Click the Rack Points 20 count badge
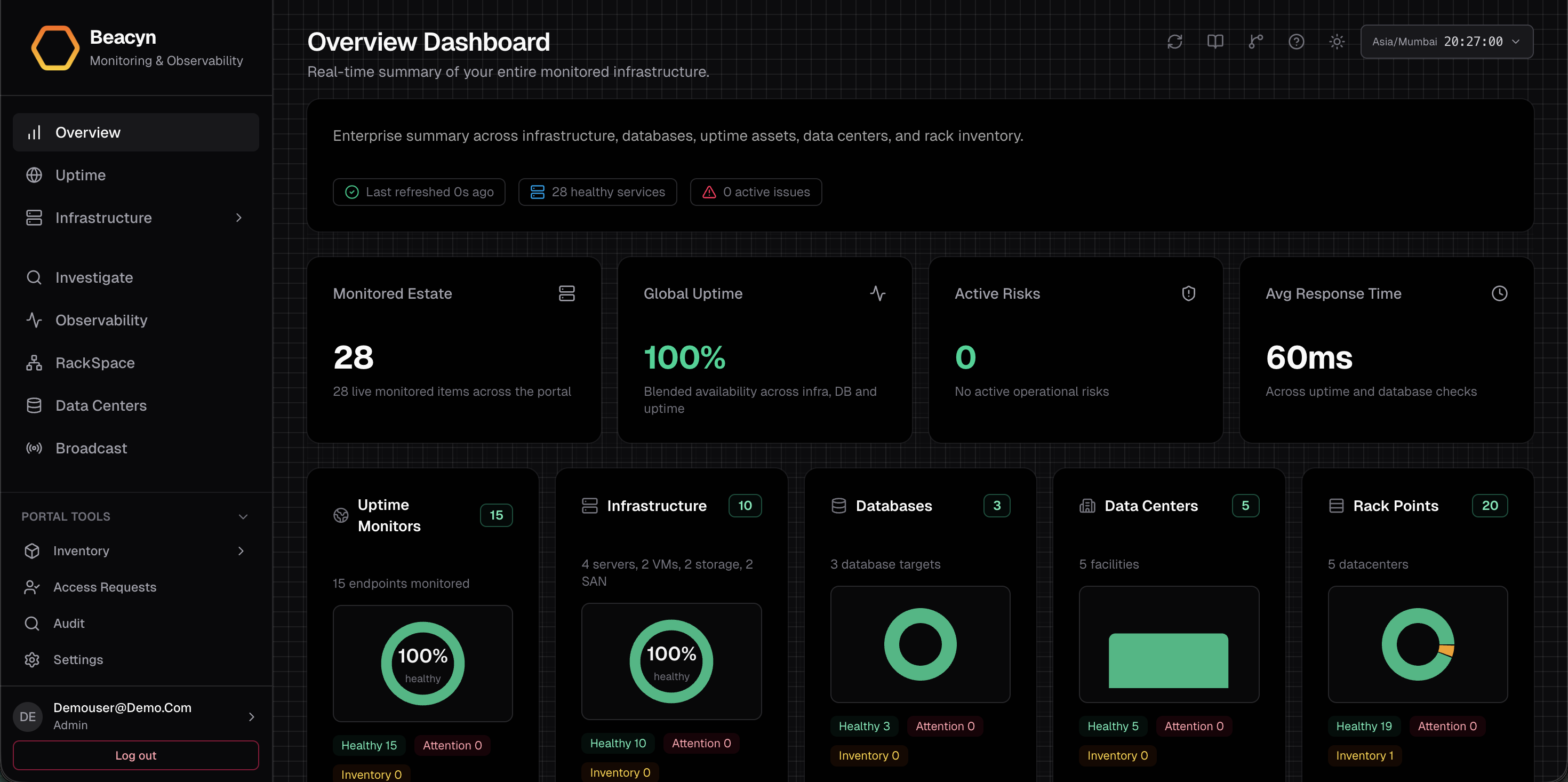Image resolution: width=1568 pixels, height=782 pixels. pos(1490,506)
